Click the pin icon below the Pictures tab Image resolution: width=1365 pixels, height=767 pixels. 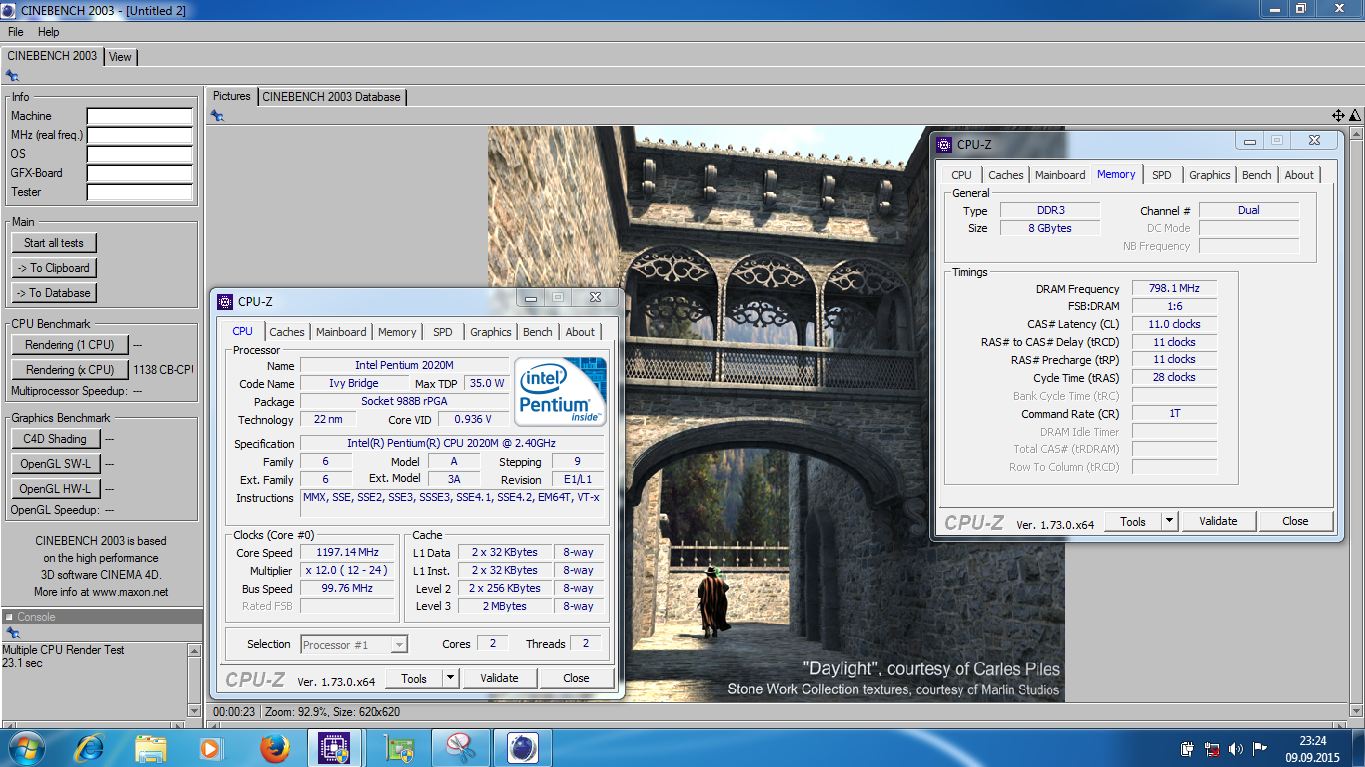(x=217, y=116)
